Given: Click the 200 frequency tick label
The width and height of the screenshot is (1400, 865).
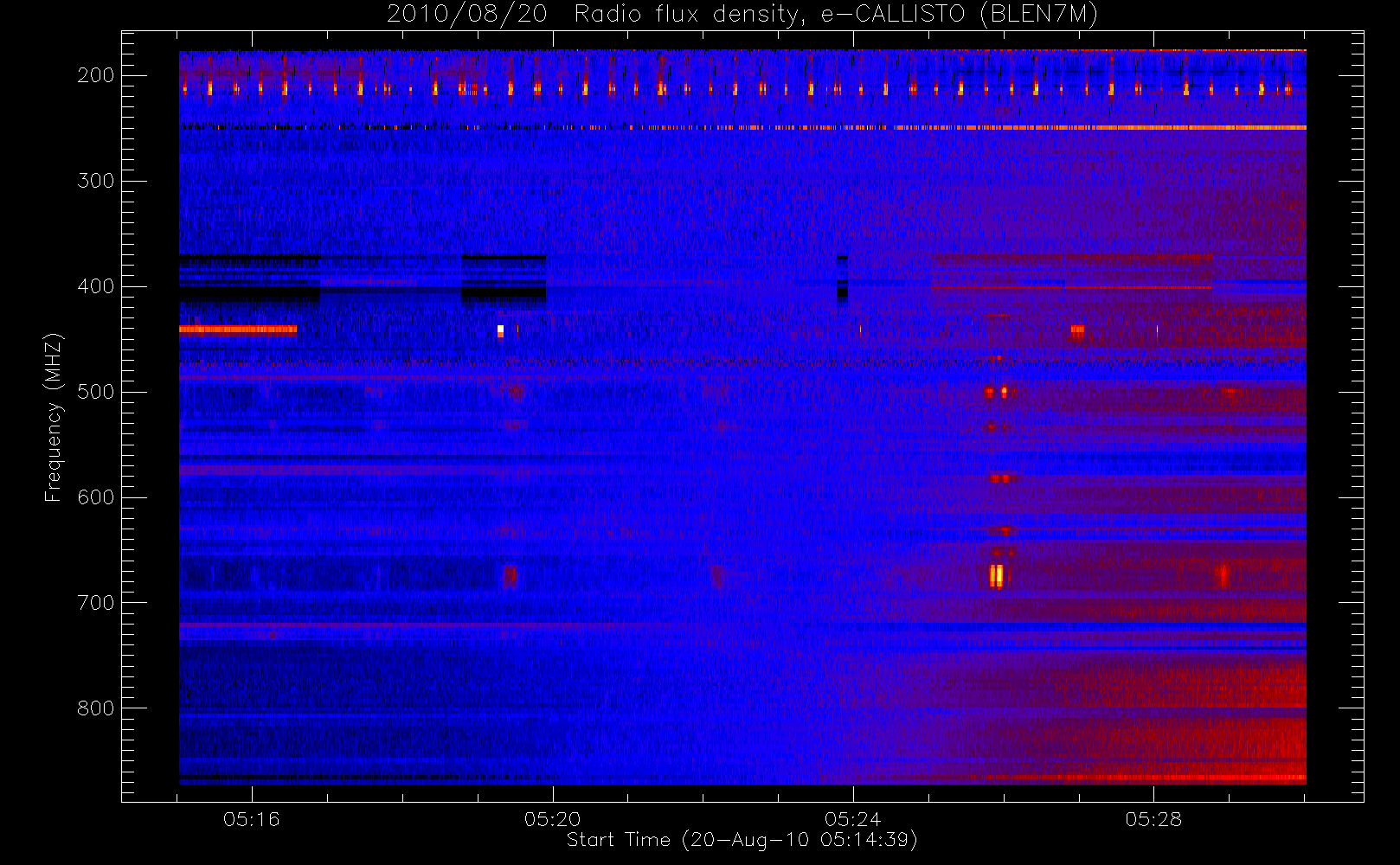Looking at the screenshot, I should pyautogui.click(x=95, y=75).
